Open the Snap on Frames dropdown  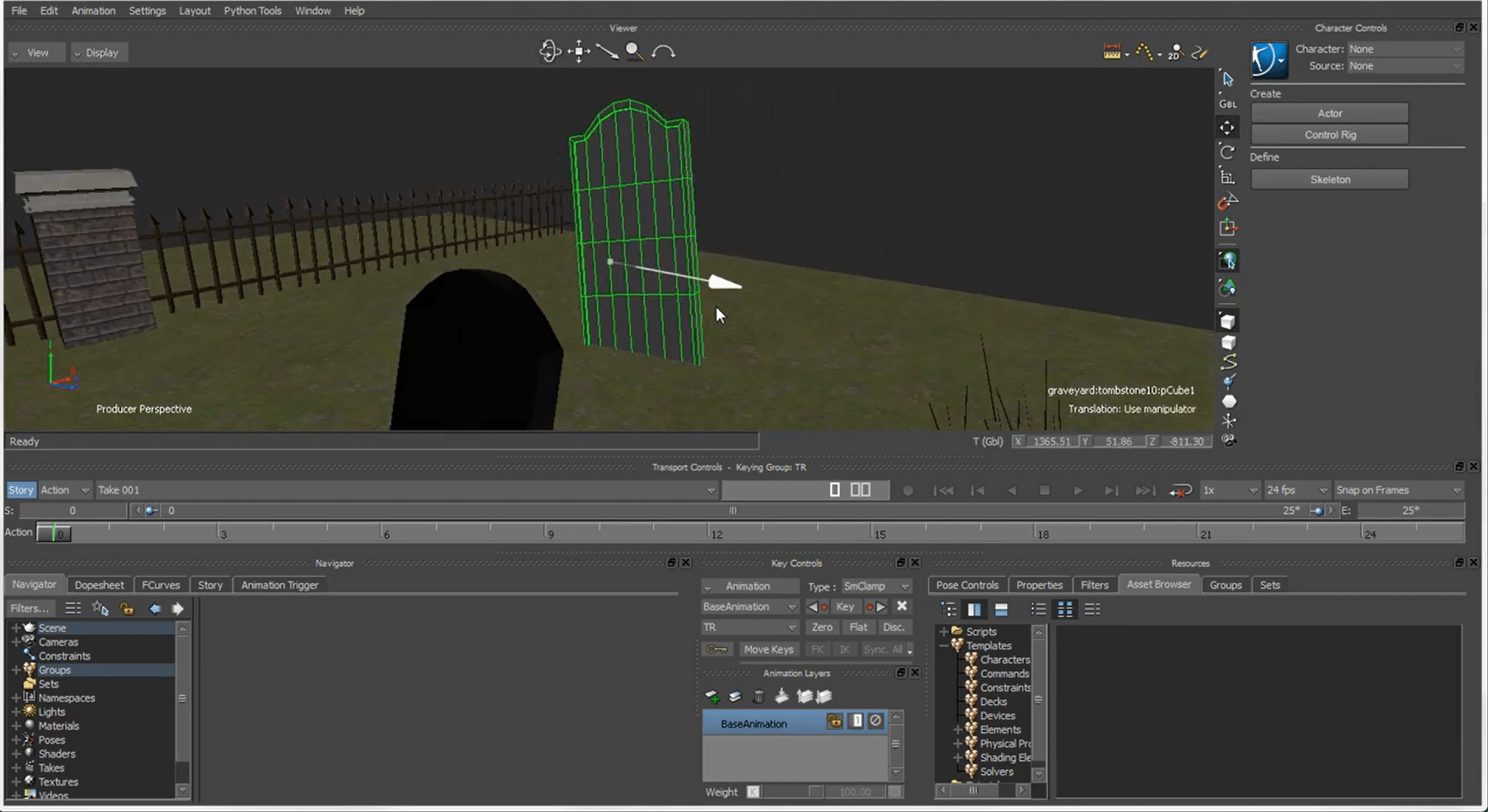click(x=1398, y=490)
